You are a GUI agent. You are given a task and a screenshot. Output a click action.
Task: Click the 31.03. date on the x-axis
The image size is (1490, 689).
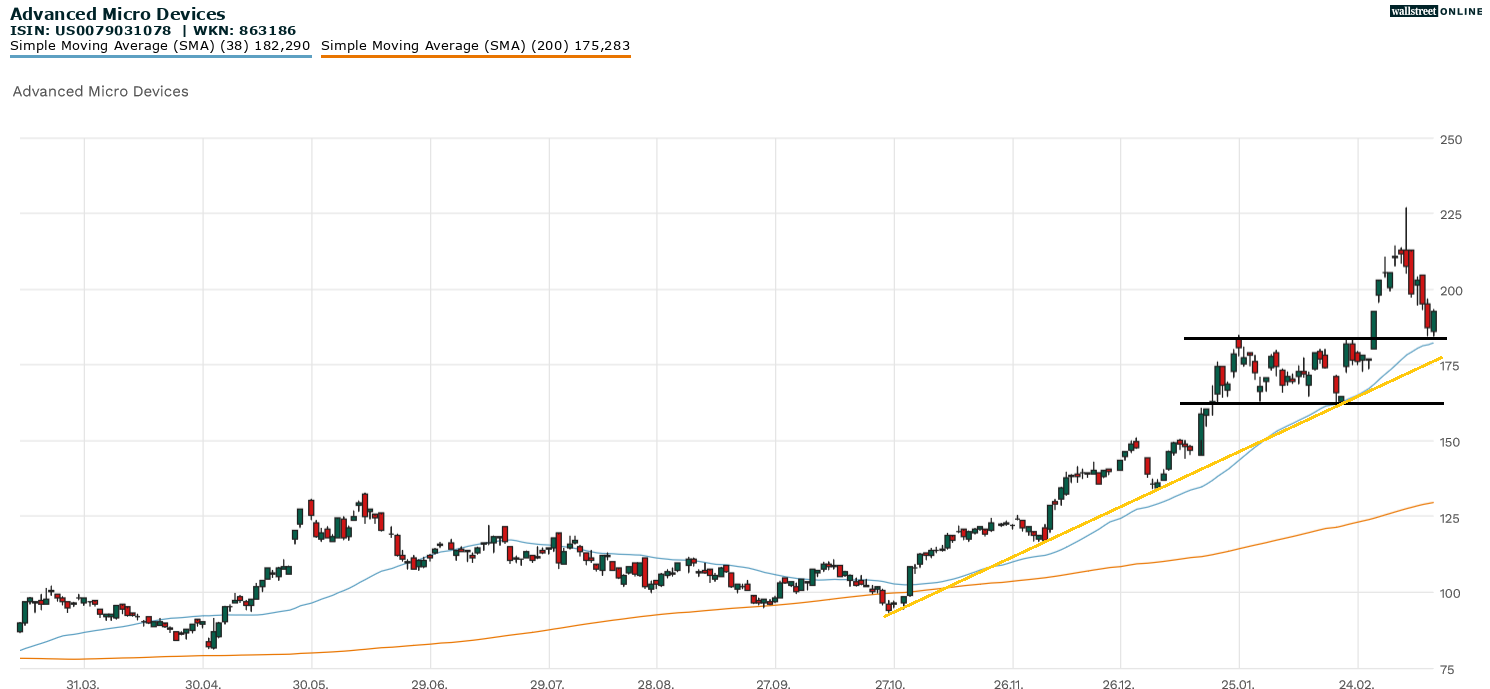[83, 685]
